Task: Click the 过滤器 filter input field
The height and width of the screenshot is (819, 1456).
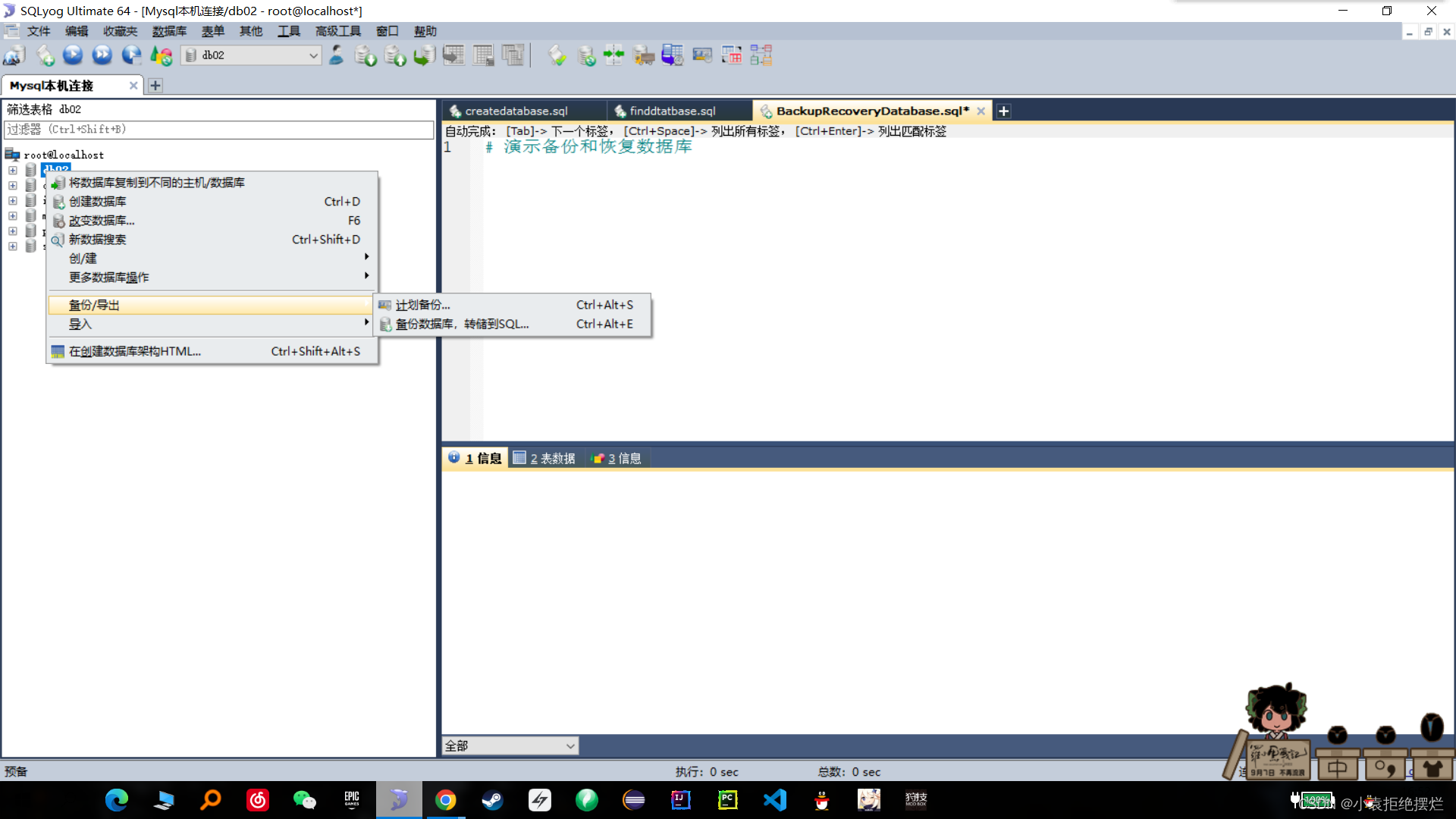Action: tap(218, 130)
